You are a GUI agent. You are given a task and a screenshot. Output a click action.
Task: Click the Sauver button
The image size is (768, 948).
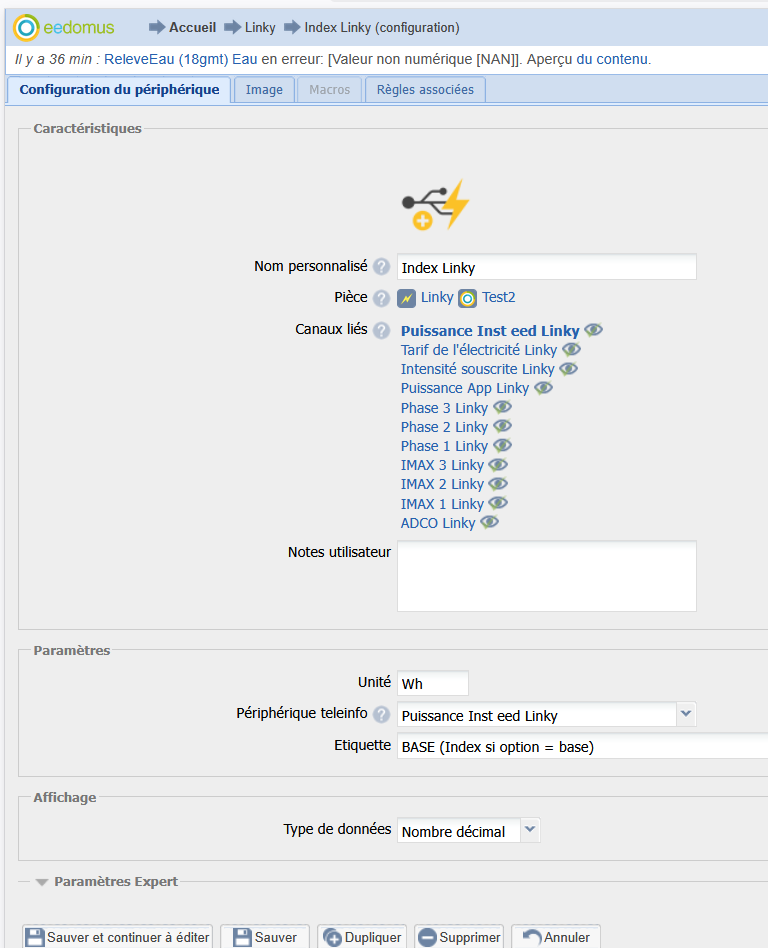point(265,937)
